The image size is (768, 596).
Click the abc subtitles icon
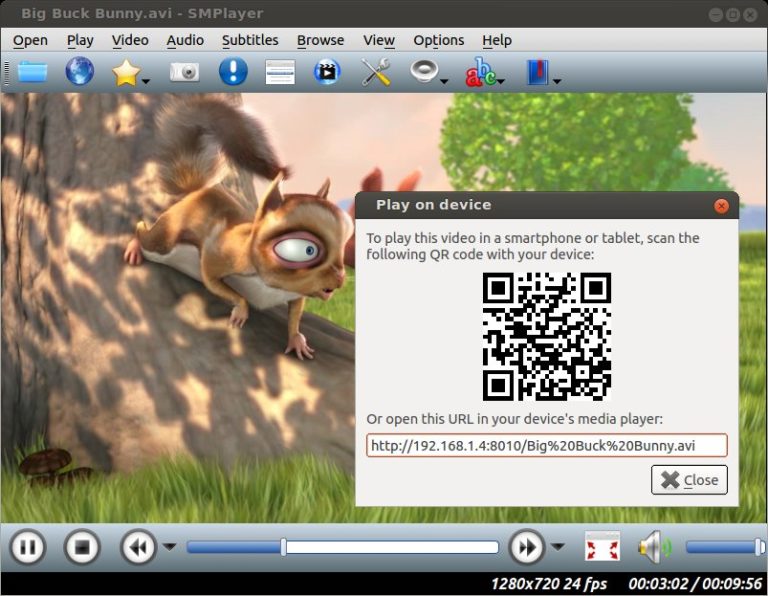[480, 72]
